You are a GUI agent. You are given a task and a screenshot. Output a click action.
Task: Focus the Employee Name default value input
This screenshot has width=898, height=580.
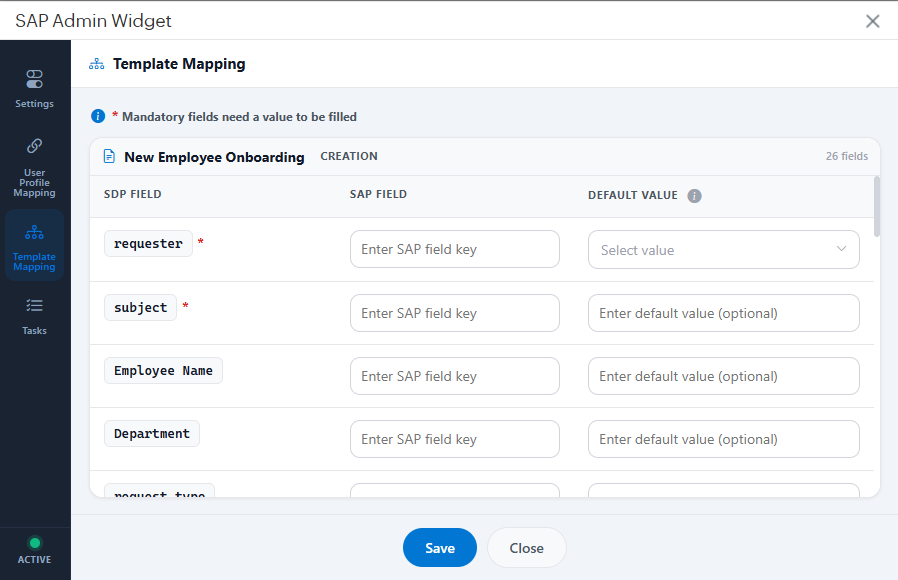[723, 376]
